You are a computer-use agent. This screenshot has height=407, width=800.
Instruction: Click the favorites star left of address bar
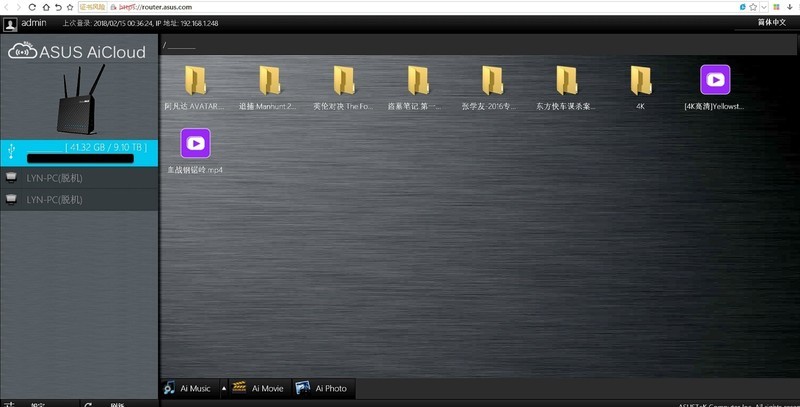[x=70, y=7]
